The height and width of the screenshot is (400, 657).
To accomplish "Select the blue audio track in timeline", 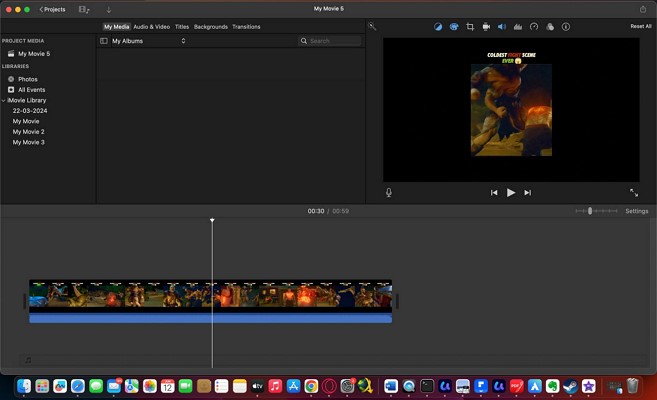I will 210,319.
